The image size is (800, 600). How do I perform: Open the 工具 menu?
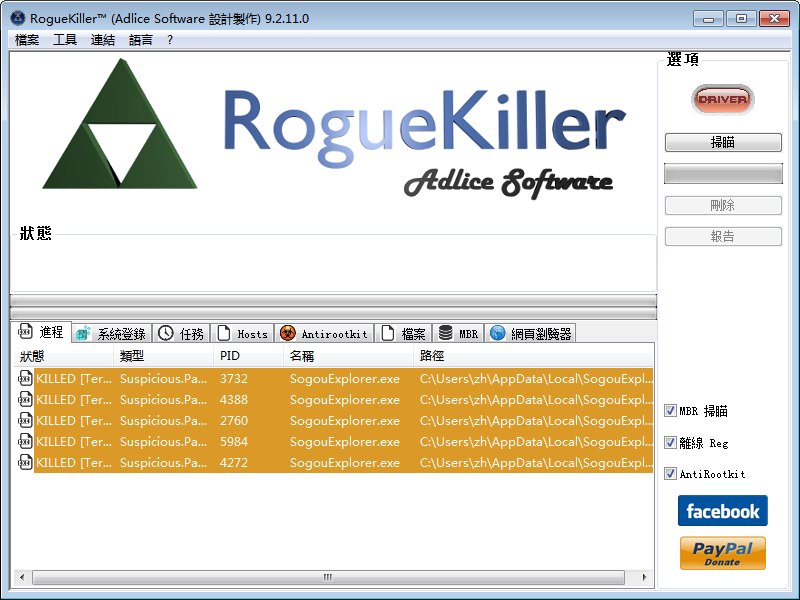65,40
